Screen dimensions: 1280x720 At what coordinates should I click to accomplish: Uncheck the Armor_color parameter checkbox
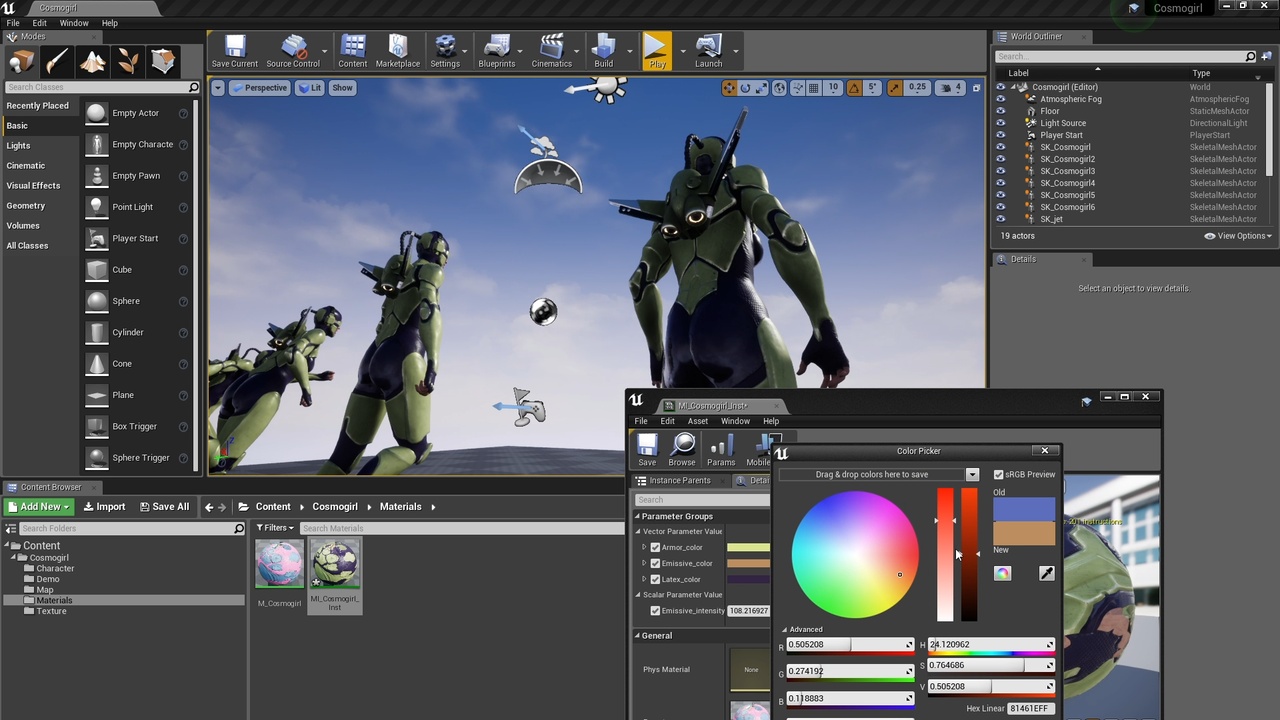[x=655, y=547]
